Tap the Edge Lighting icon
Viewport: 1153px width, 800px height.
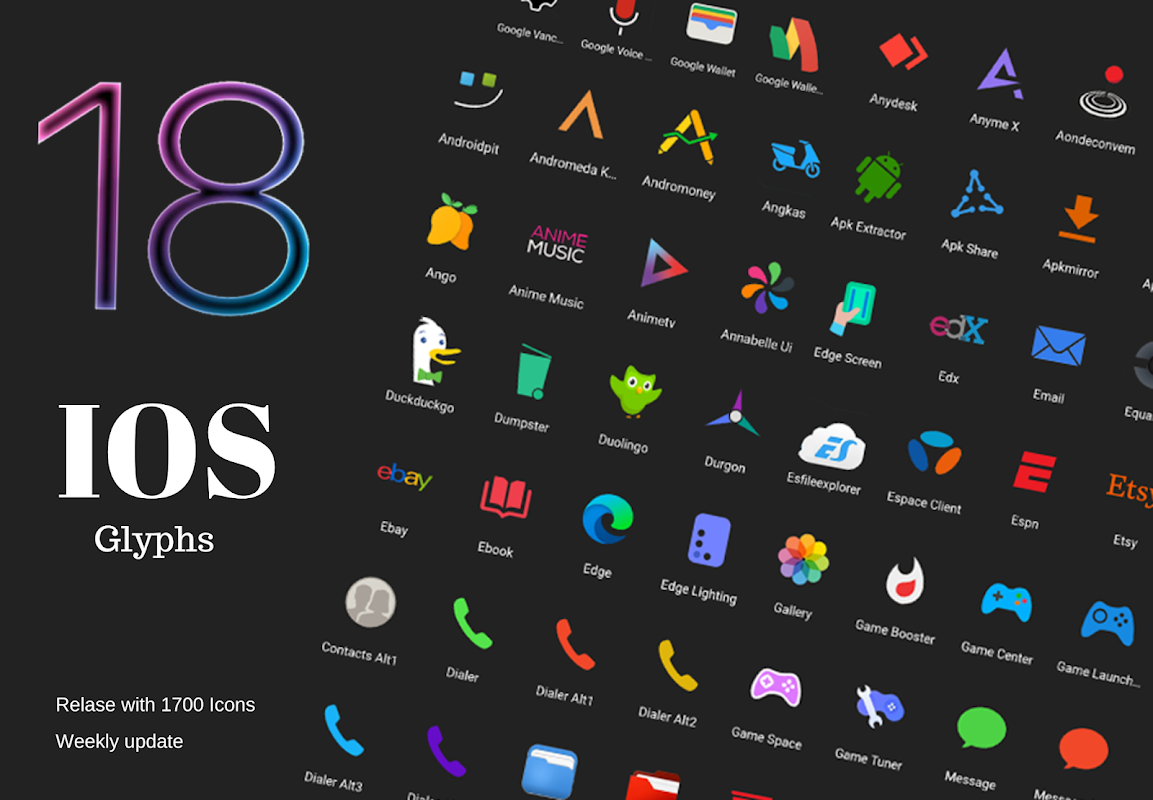click(x=709, y=540)
